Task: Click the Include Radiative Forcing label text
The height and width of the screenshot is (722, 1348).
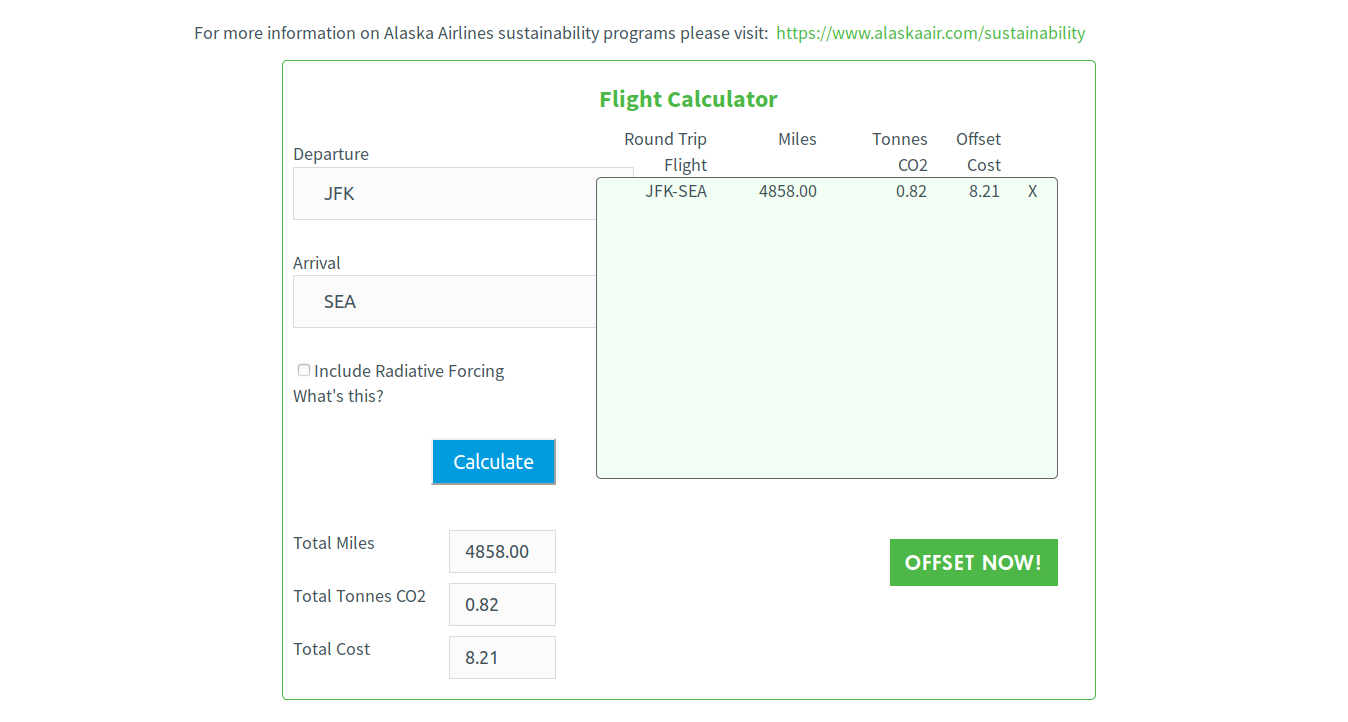Action: [409, 371]
